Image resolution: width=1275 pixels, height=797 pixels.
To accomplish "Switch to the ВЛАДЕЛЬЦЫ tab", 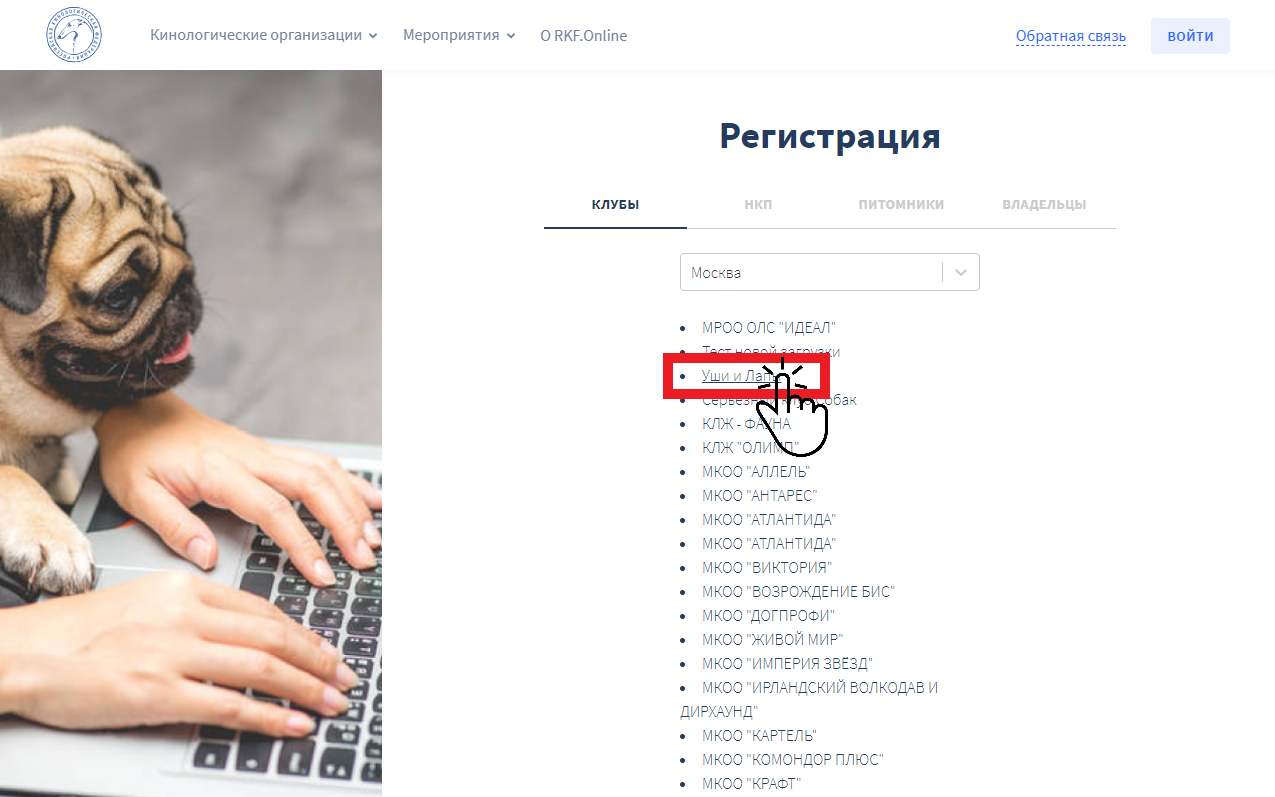I will [1044, 204].
